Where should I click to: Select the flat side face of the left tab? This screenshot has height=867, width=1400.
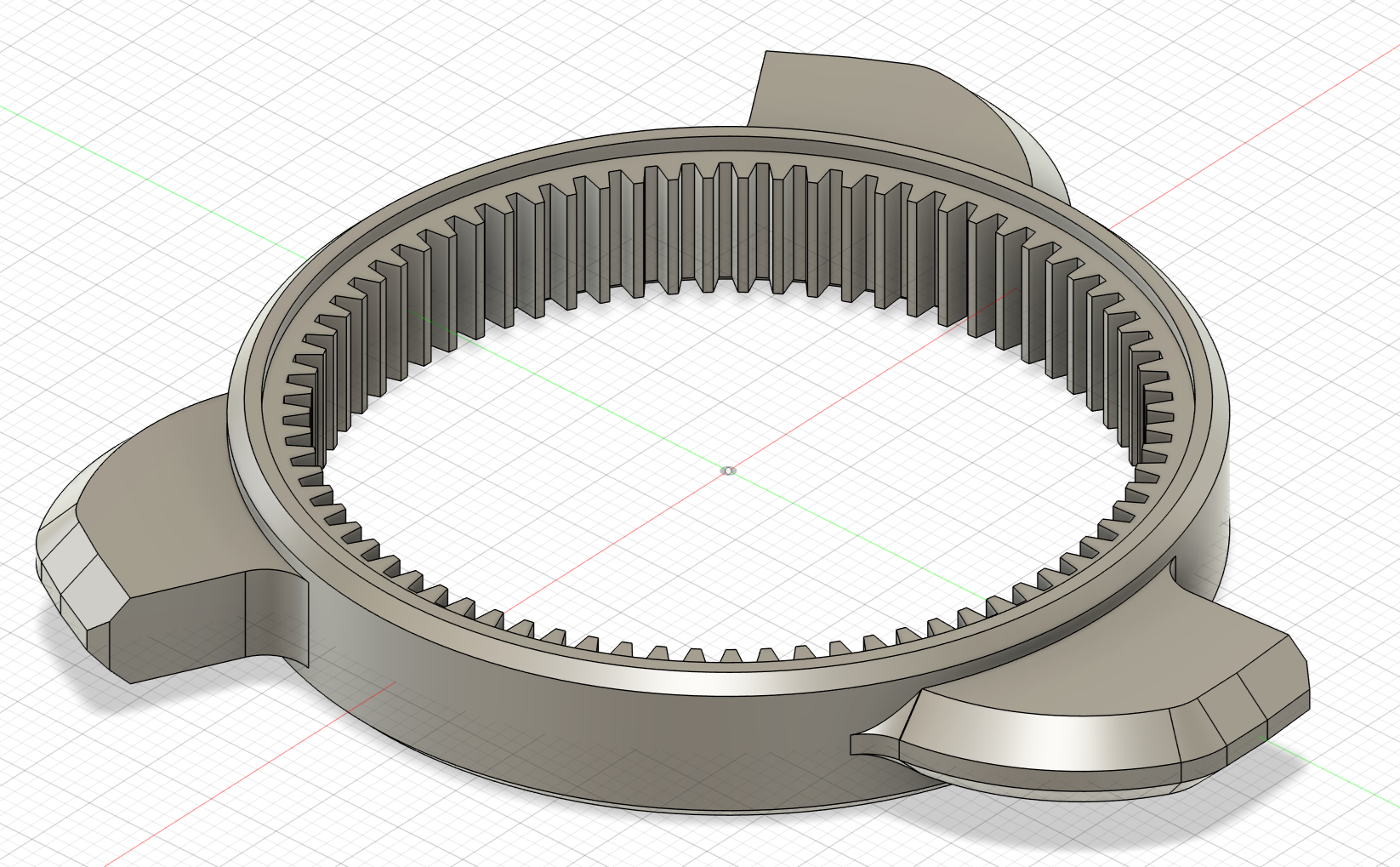click(179, 630)
